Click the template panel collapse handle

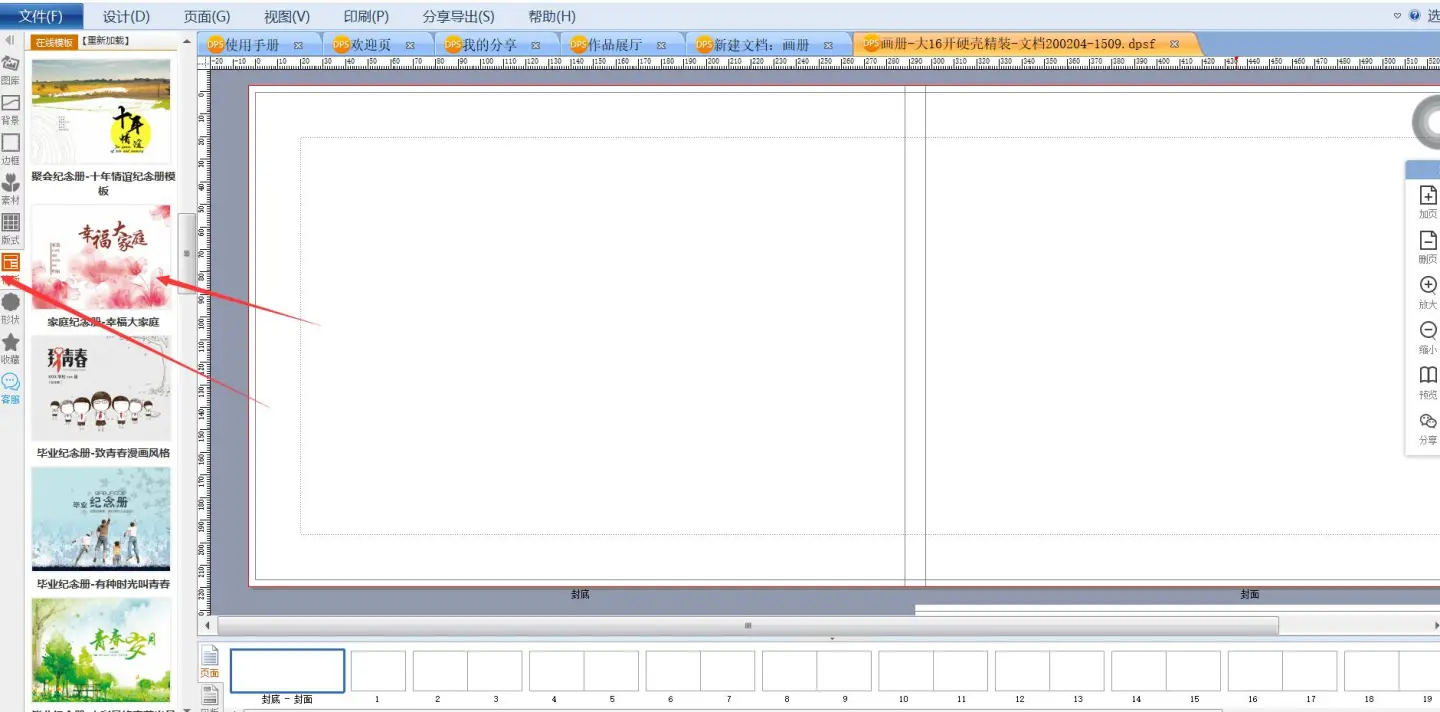coord(186,253)
